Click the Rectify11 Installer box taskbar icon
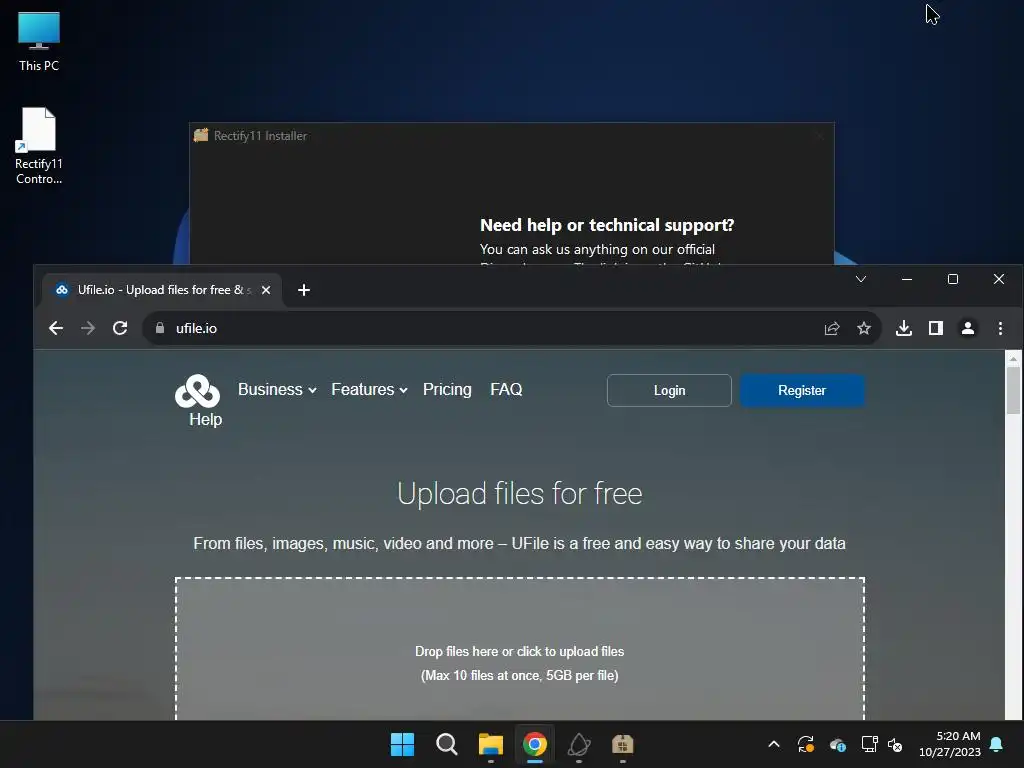This screenshot has width=1024, height=768. [x=622, y=744]
